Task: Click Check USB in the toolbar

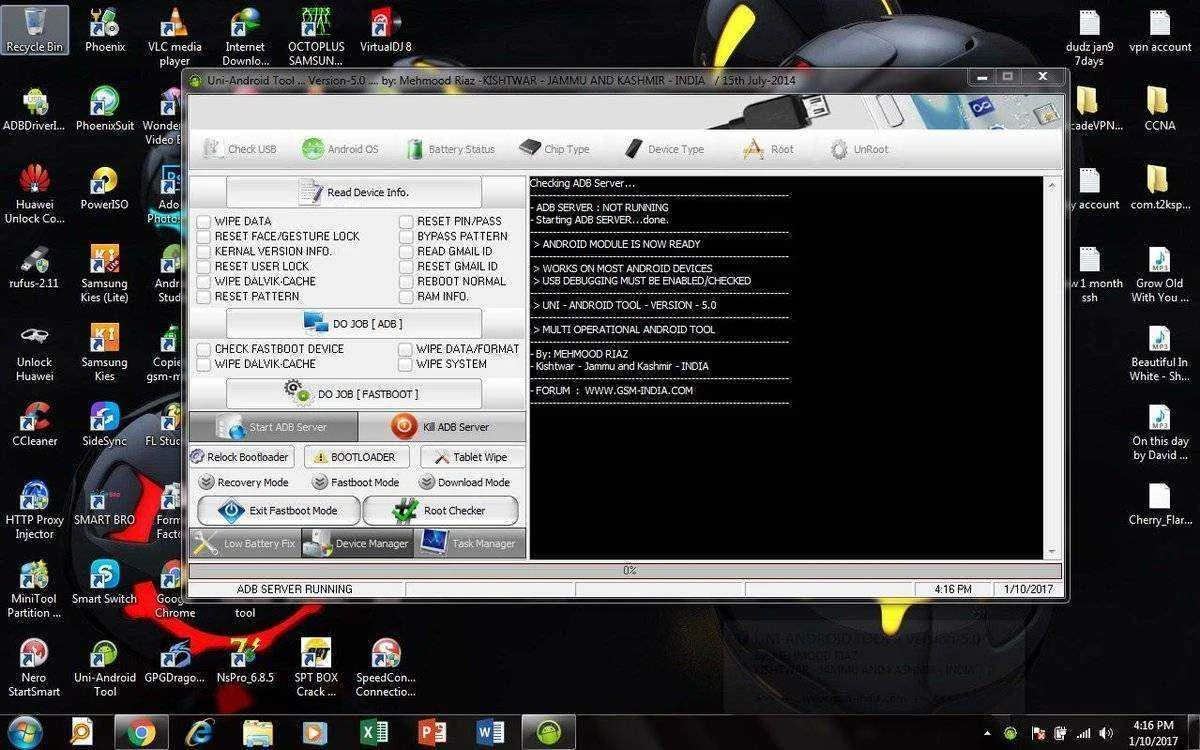Action: 240,149
